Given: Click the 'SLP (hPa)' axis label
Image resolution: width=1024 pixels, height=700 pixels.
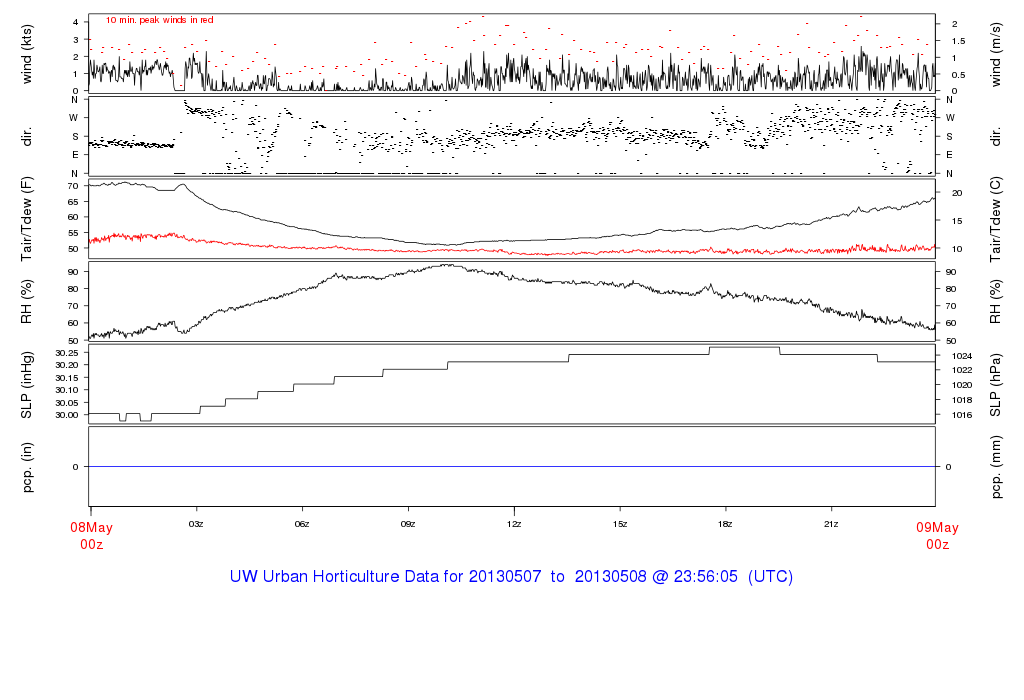Looking at the screenshot, I should 995,385.
